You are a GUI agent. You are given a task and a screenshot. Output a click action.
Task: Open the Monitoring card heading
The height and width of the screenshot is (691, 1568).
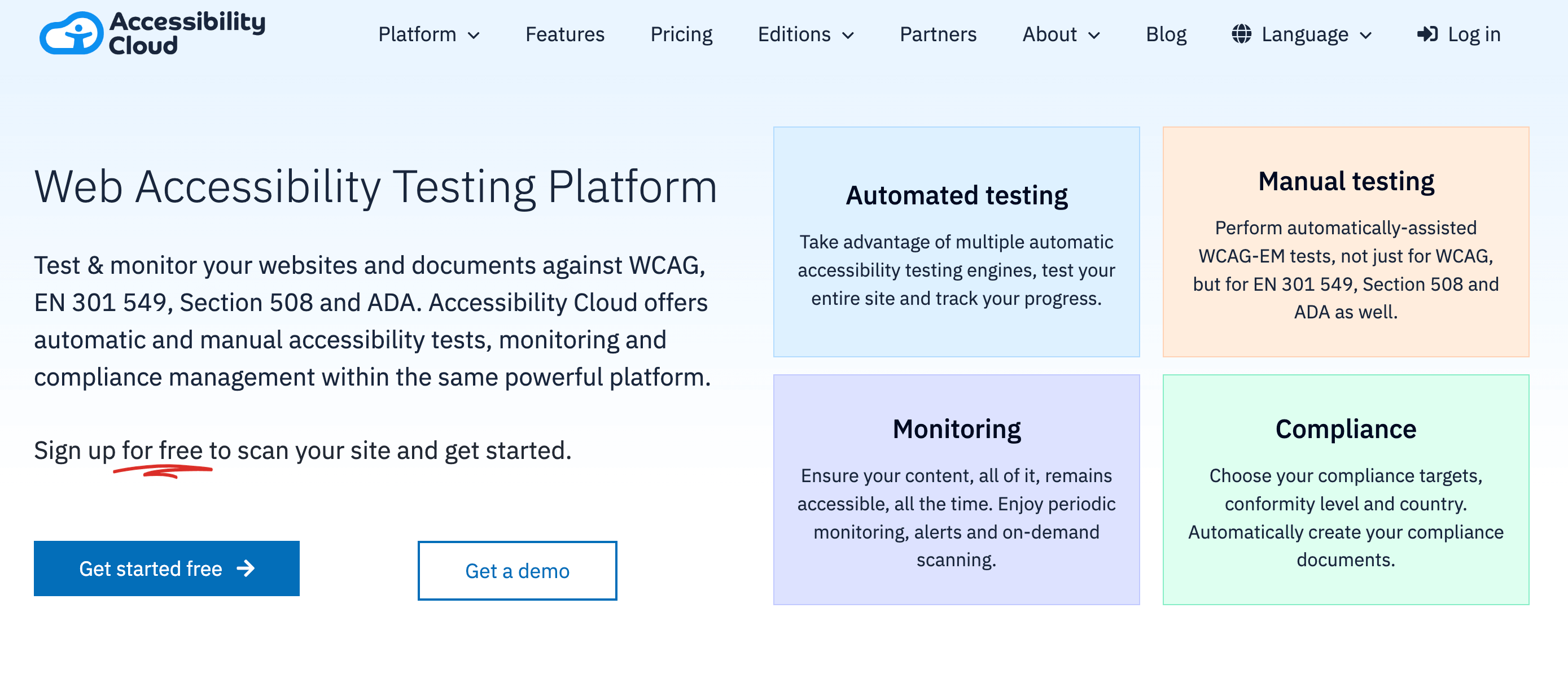956,429
